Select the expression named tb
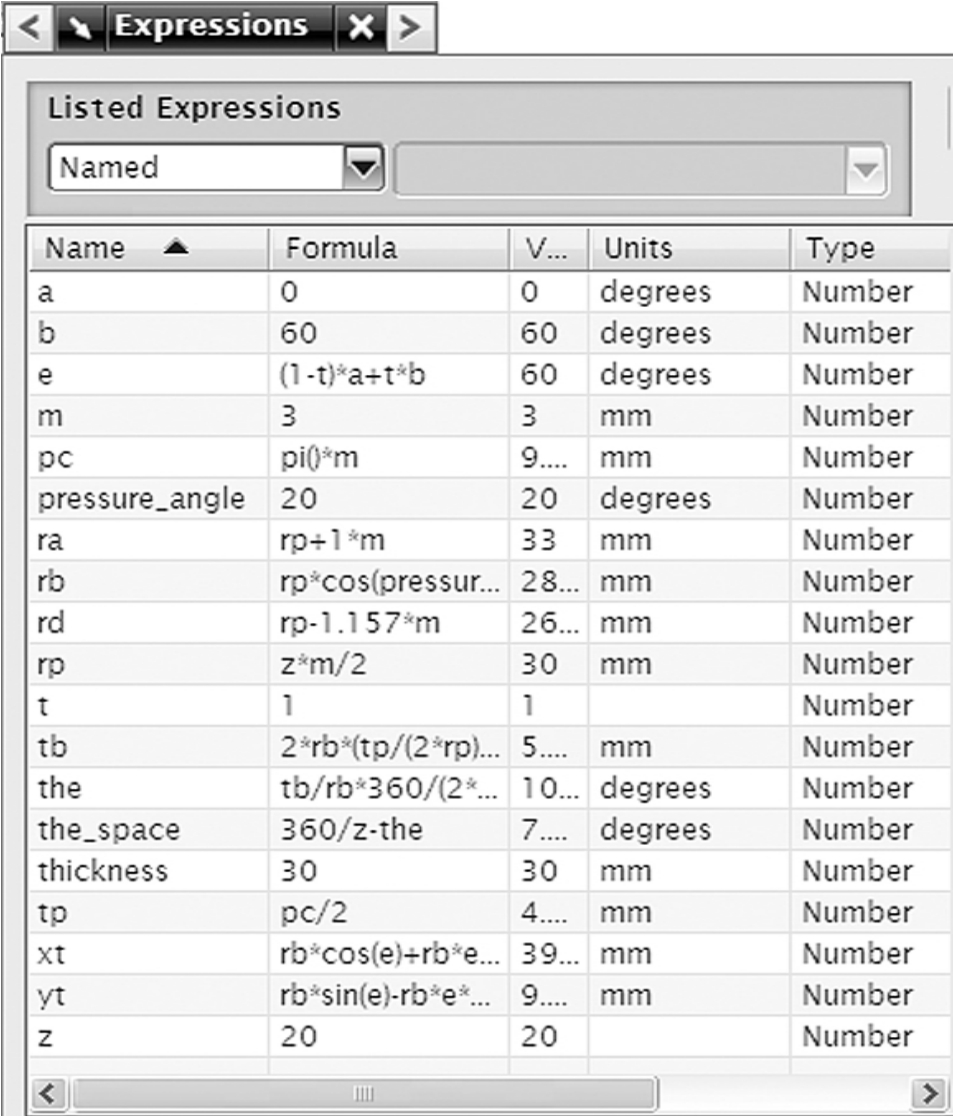Screen dimensions: 953x1116 click(x=52, y=747)
